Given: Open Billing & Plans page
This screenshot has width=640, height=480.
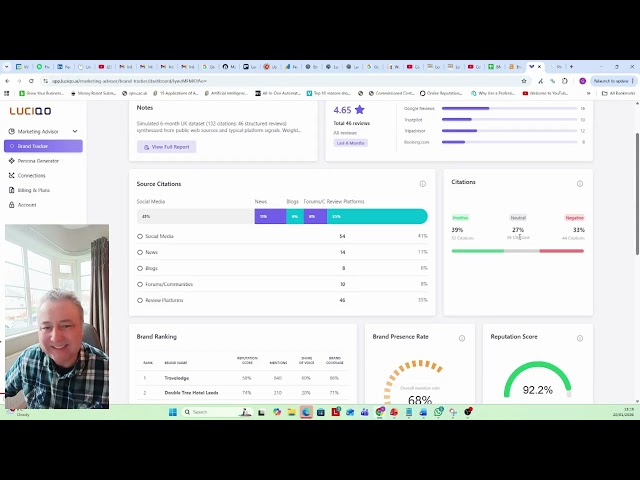Looking at the screenshot, I should point(33,190).
